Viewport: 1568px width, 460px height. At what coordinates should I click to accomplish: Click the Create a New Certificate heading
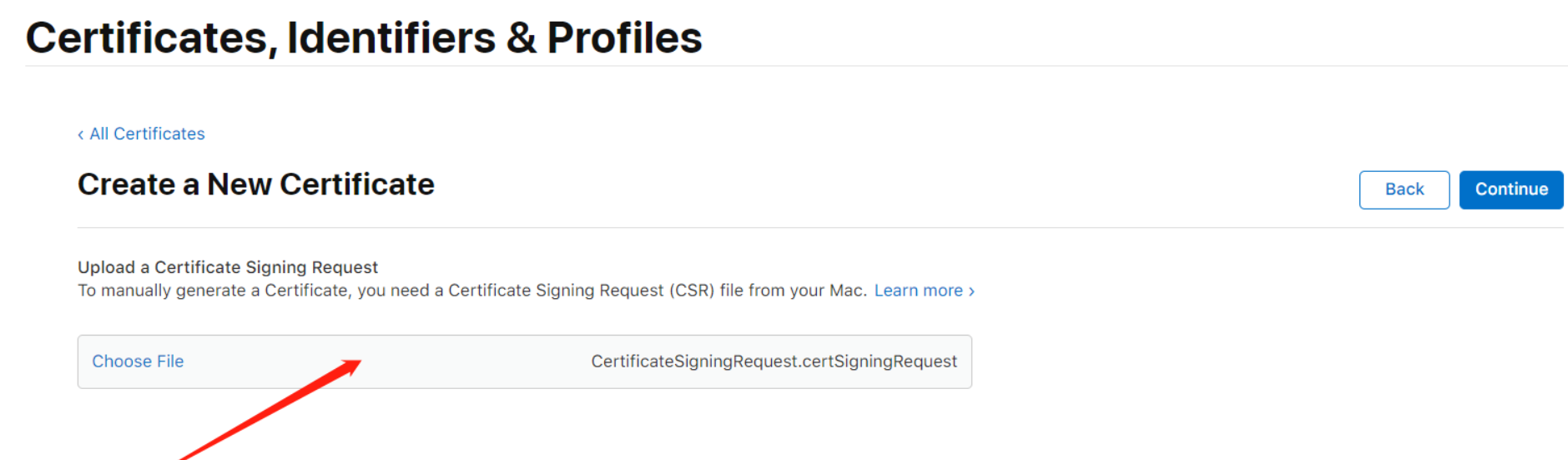pos(256,185)
